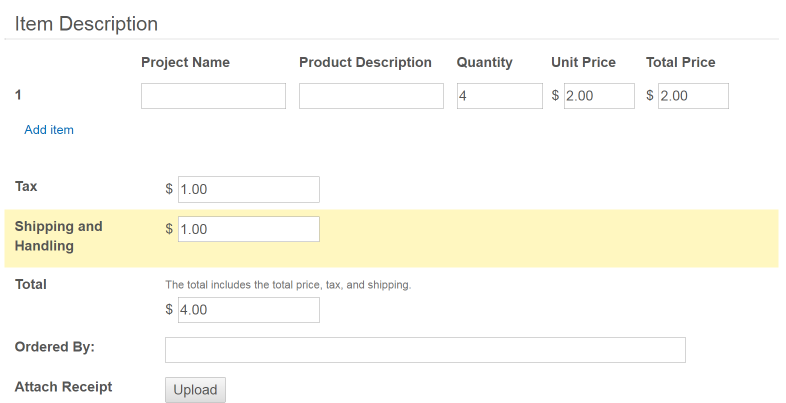Image resolution: width=786 pixels, height=403 pixels.
Task: Click the total includes tax helper text
Action: coord(288,285)
